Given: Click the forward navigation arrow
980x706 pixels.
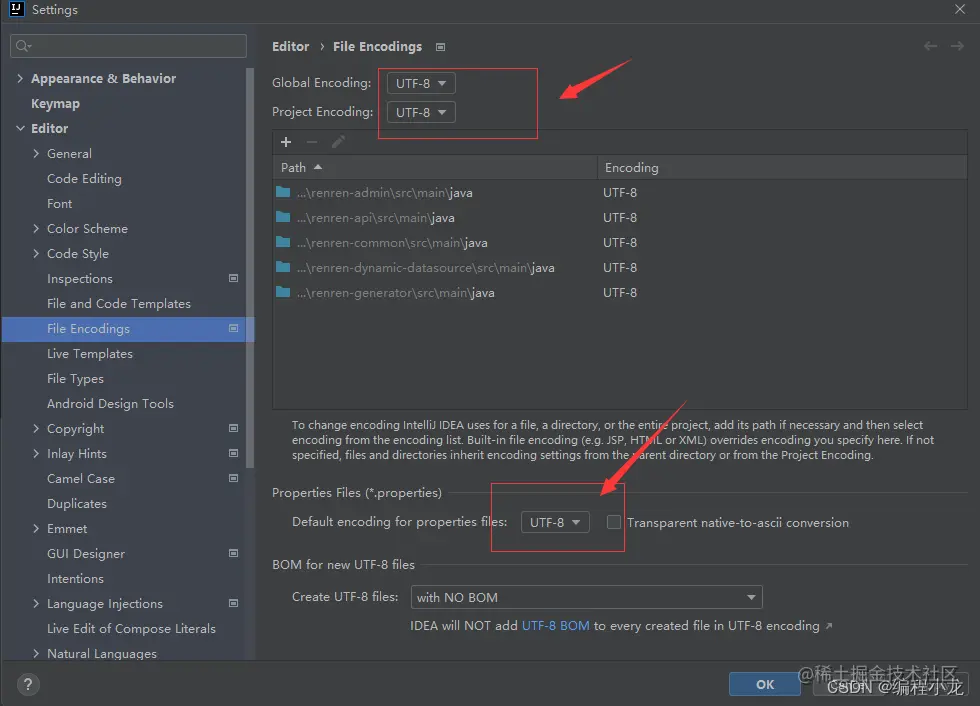Looking at the screenshot, I should point(957,46).
